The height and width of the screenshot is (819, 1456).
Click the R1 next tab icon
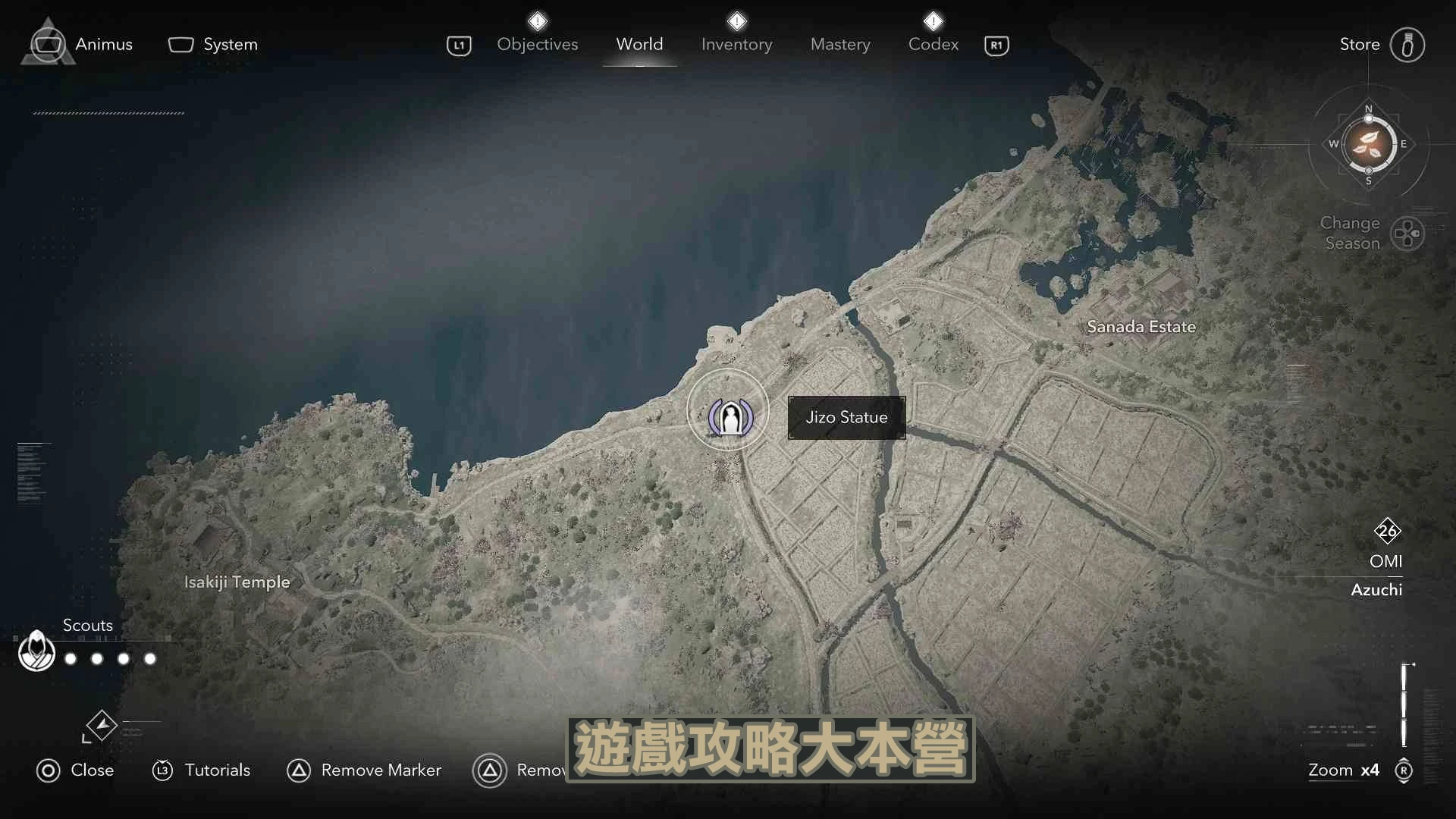coord(996,45)
